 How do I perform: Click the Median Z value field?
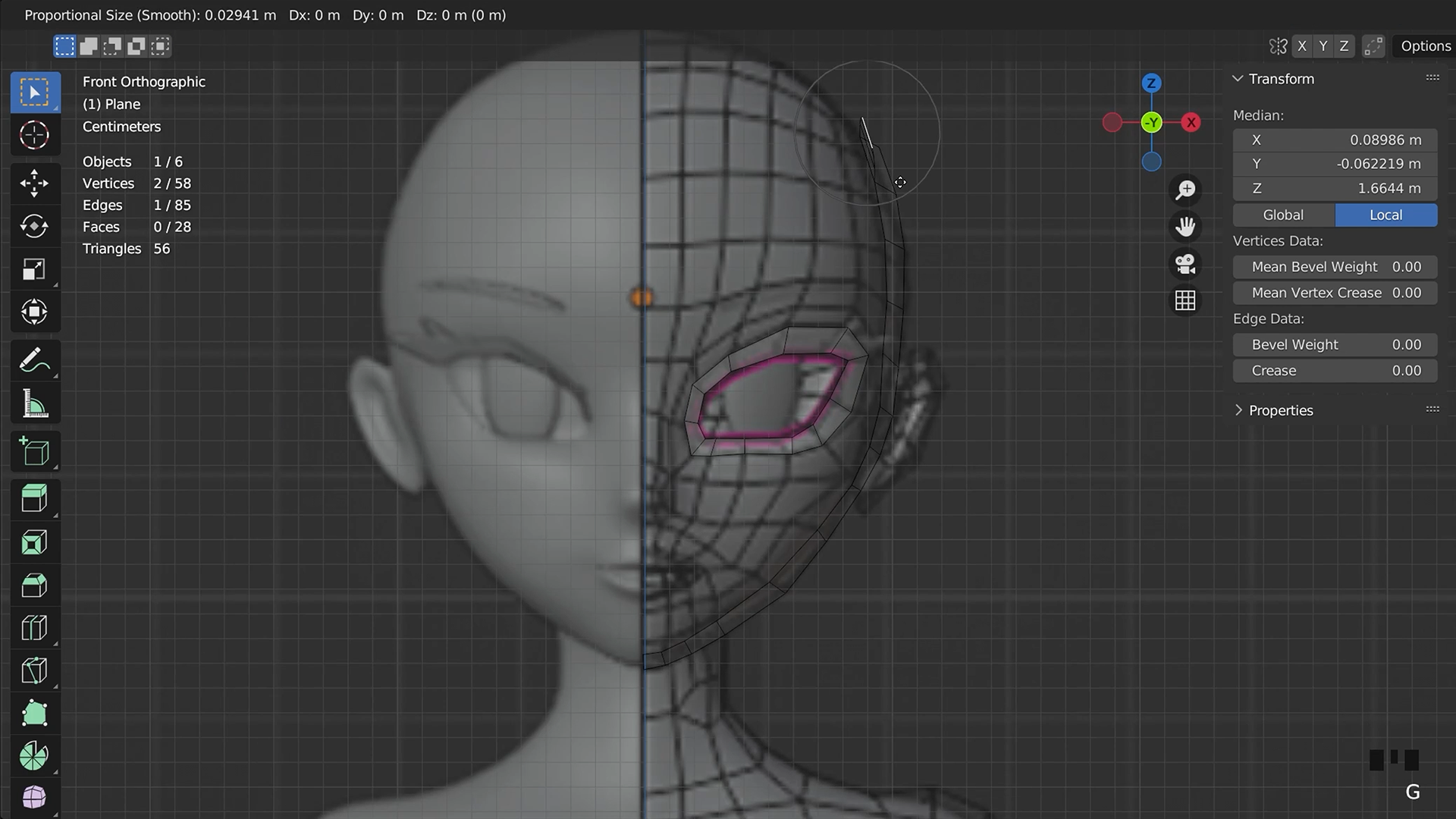coord(1335,189)
